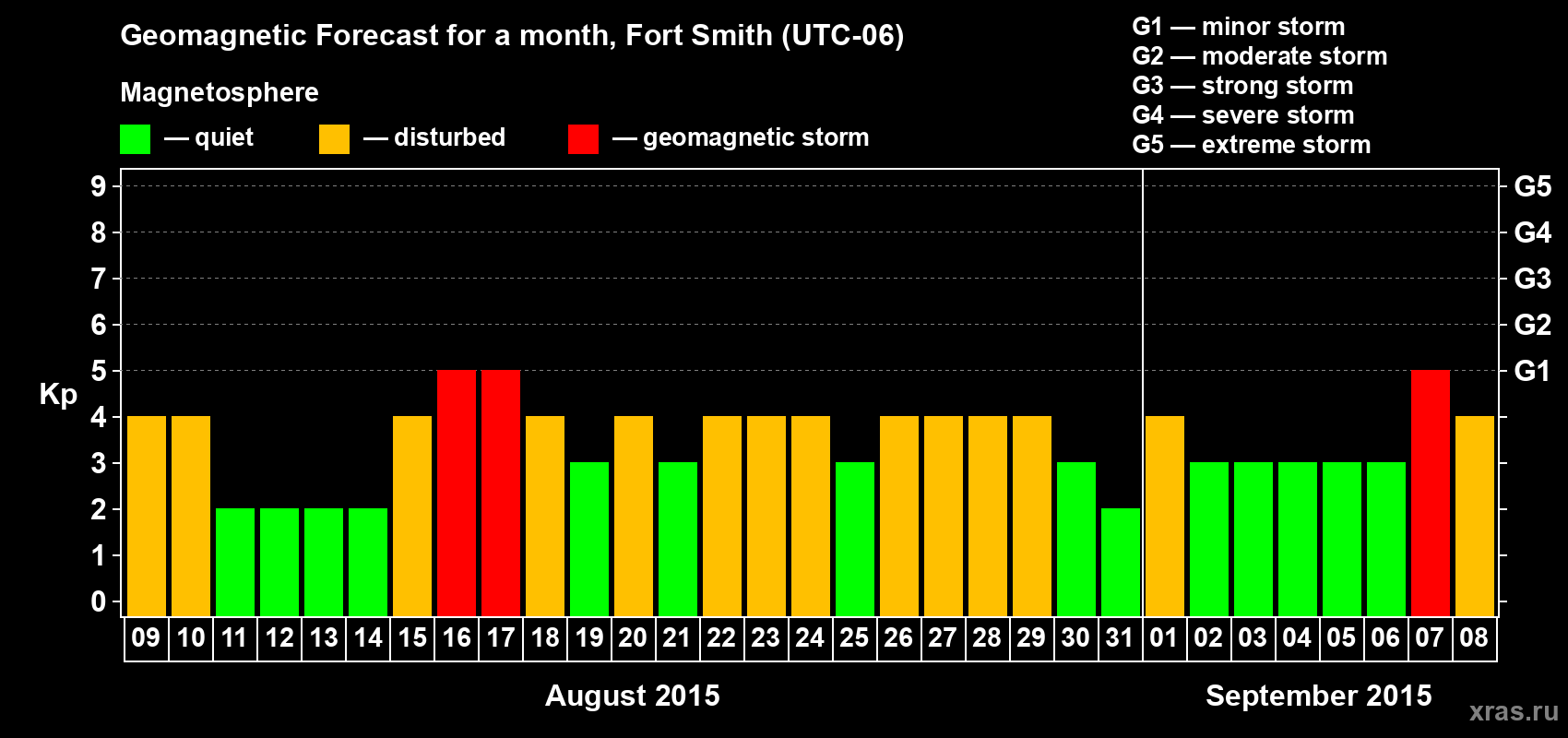Click the Kp value '0' on left axis
The width and height of the screenshot is (1568, 738).
[x=99, y=601]
